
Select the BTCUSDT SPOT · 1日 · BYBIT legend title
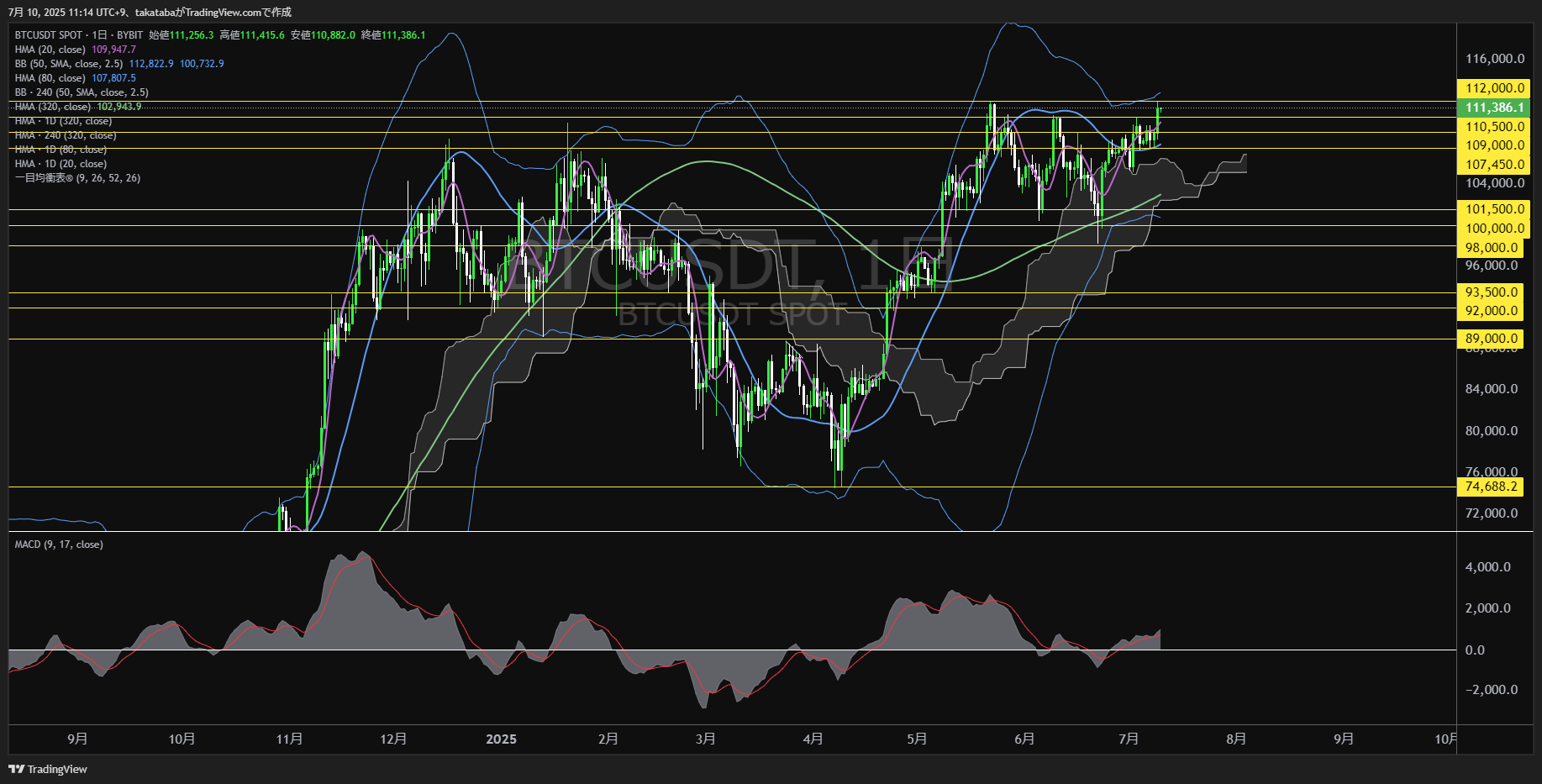[x=79, y=35]
